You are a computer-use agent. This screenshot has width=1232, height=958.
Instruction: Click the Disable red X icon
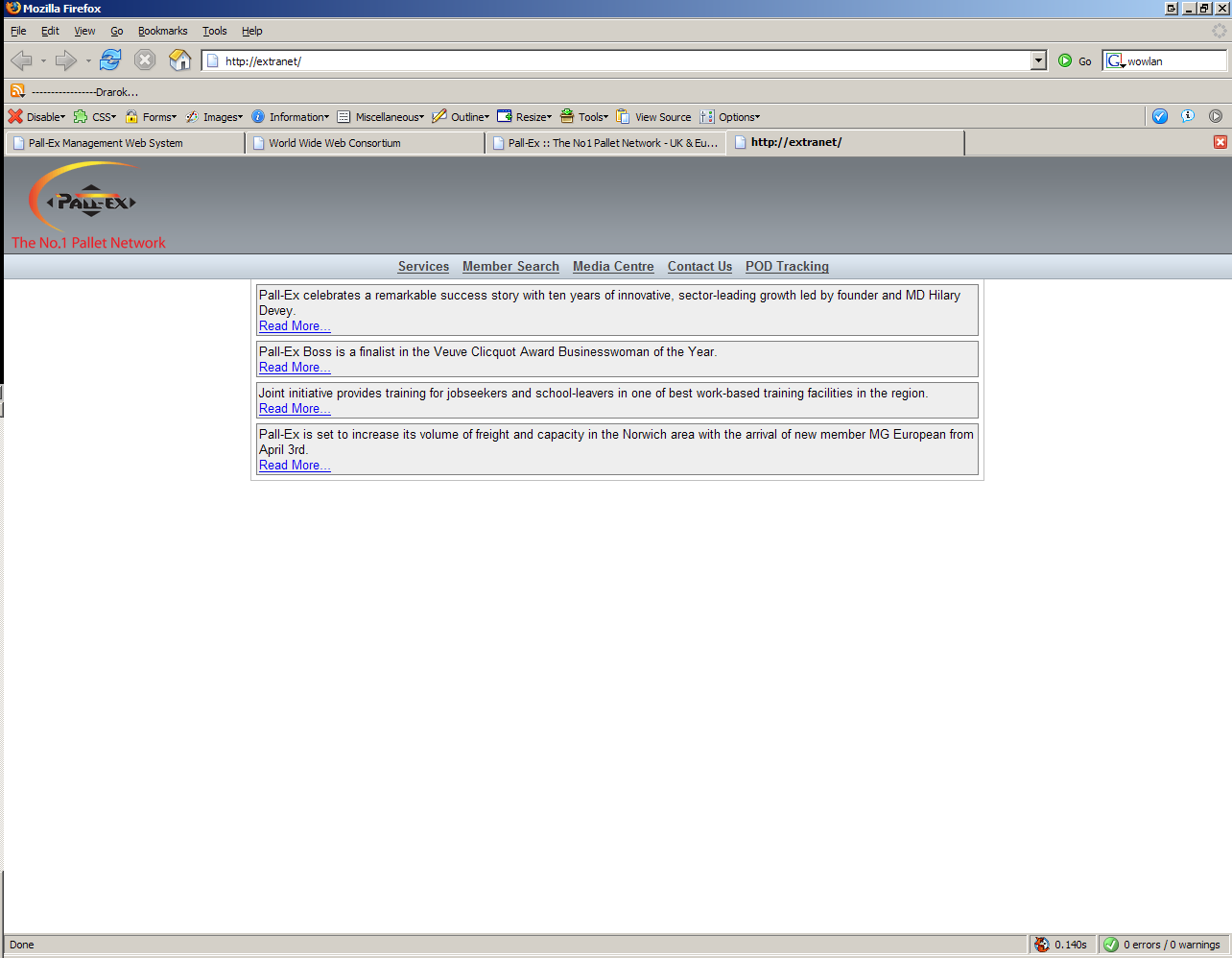15,116
